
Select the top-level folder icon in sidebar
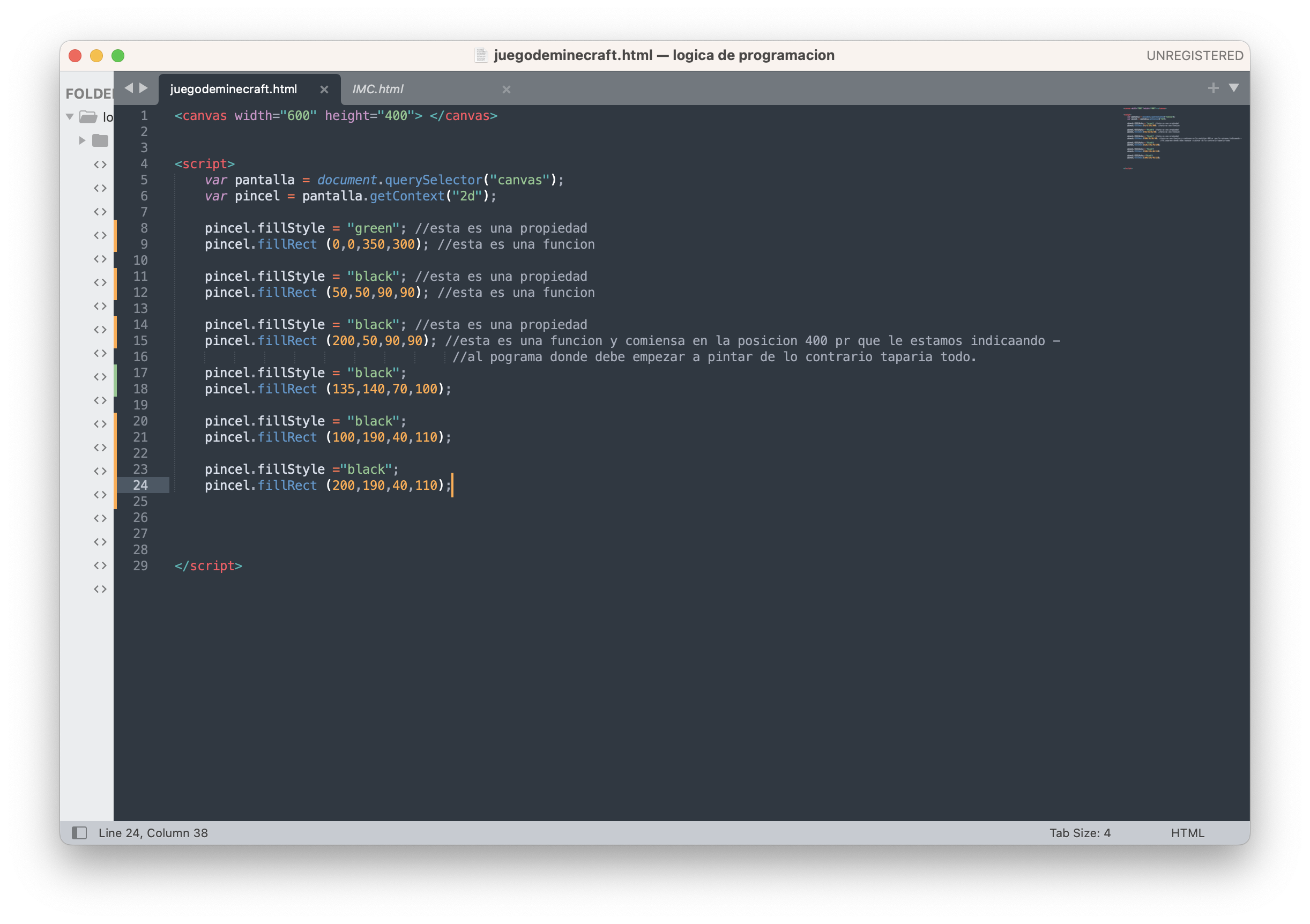(x=88, y=117)
